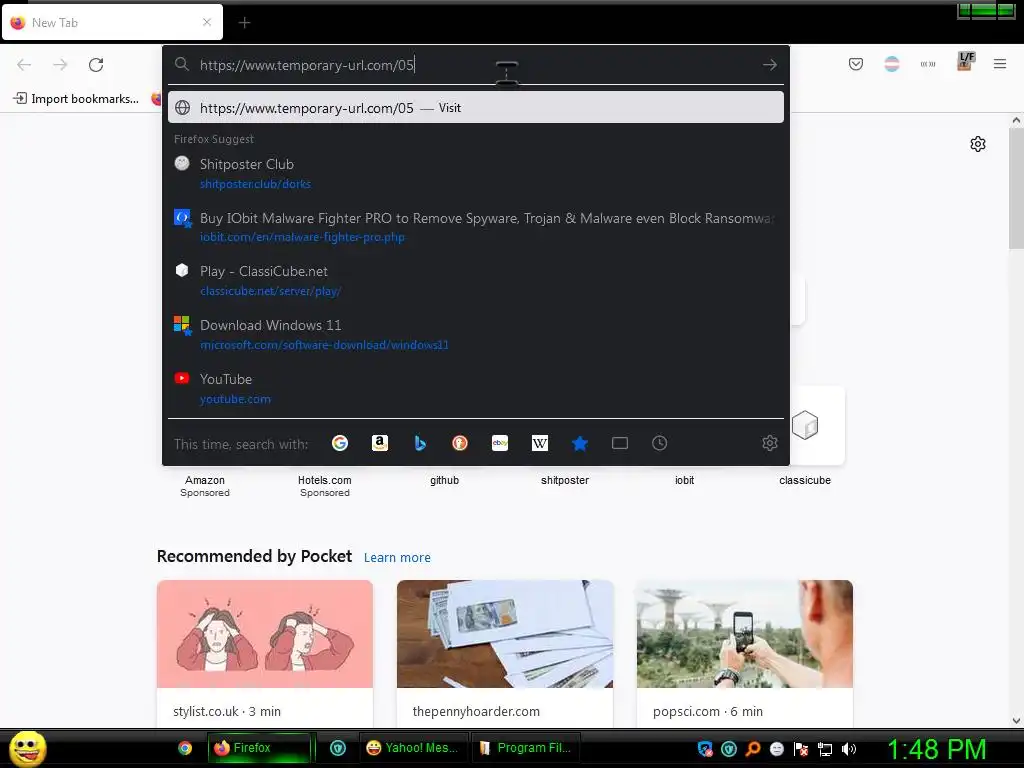Open the Firefox hamburger menu
Screen dimensions: 1024x768
pyautogui.click(x=1000, y=64)
